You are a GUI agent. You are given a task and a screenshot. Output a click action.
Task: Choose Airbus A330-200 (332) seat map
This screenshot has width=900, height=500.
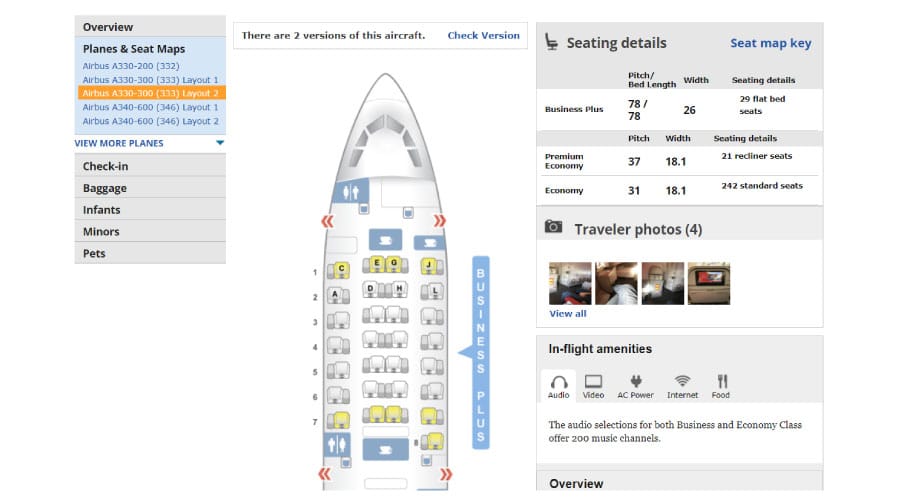131,66
